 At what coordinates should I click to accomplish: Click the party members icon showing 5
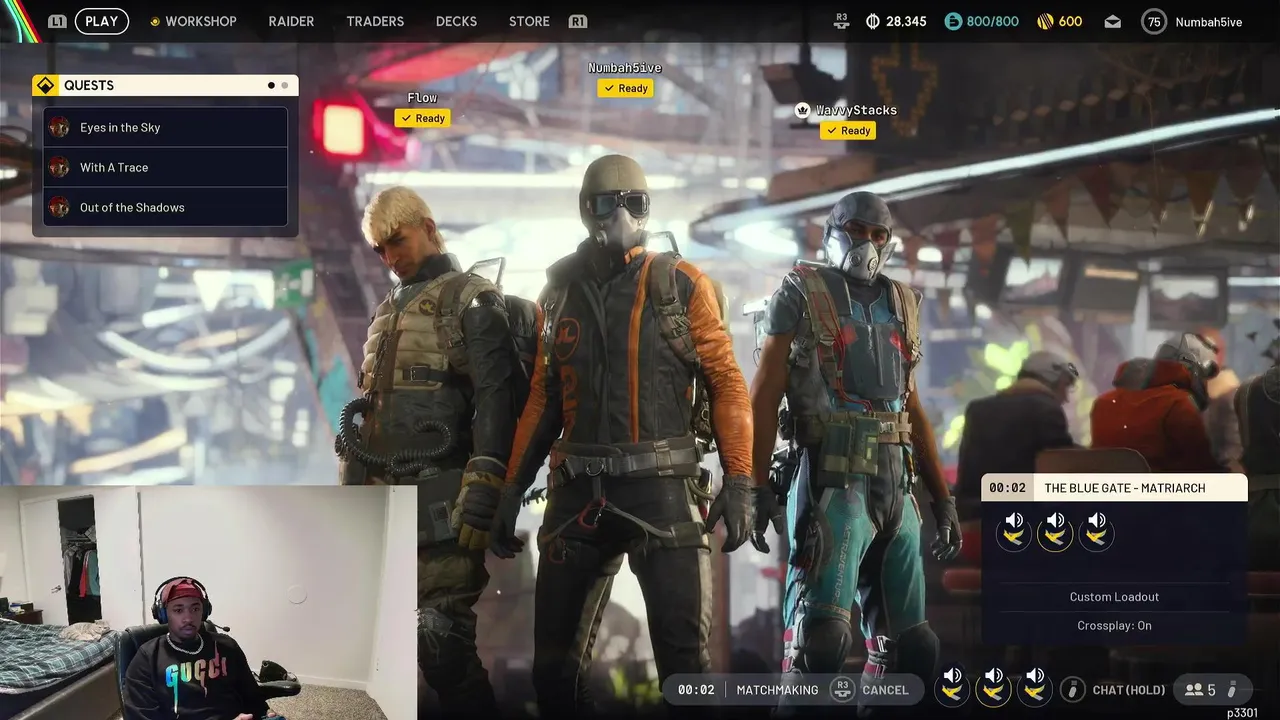pyautogui.click(x=1194, y=690)
